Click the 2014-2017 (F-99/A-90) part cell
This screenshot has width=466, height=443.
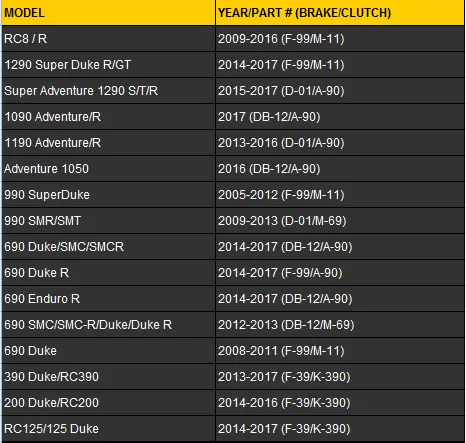340,273
